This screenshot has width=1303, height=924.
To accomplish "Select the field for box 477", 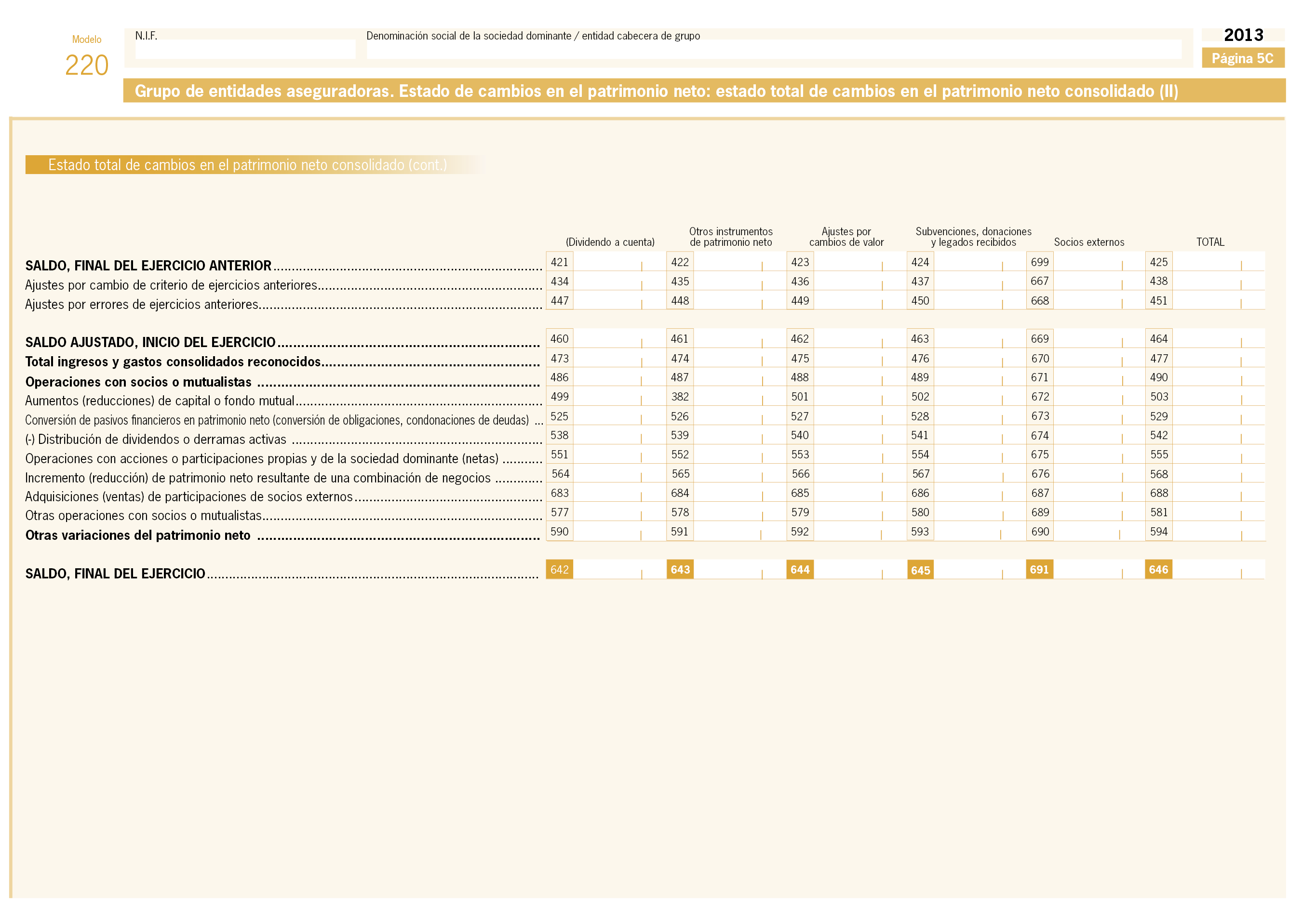I will pos(1218,358).
